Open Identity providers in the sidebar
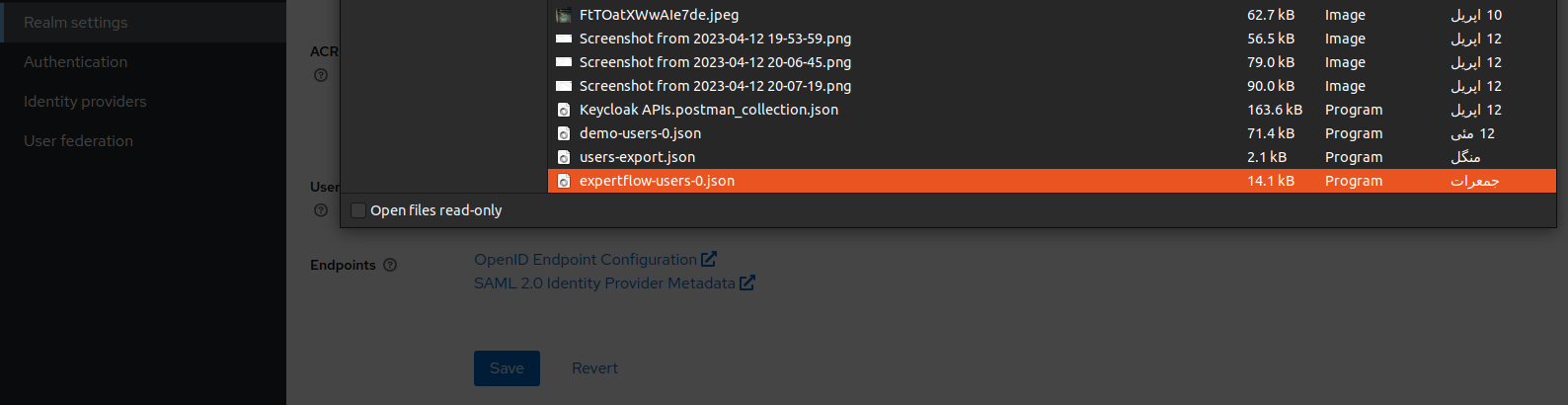 85,101
